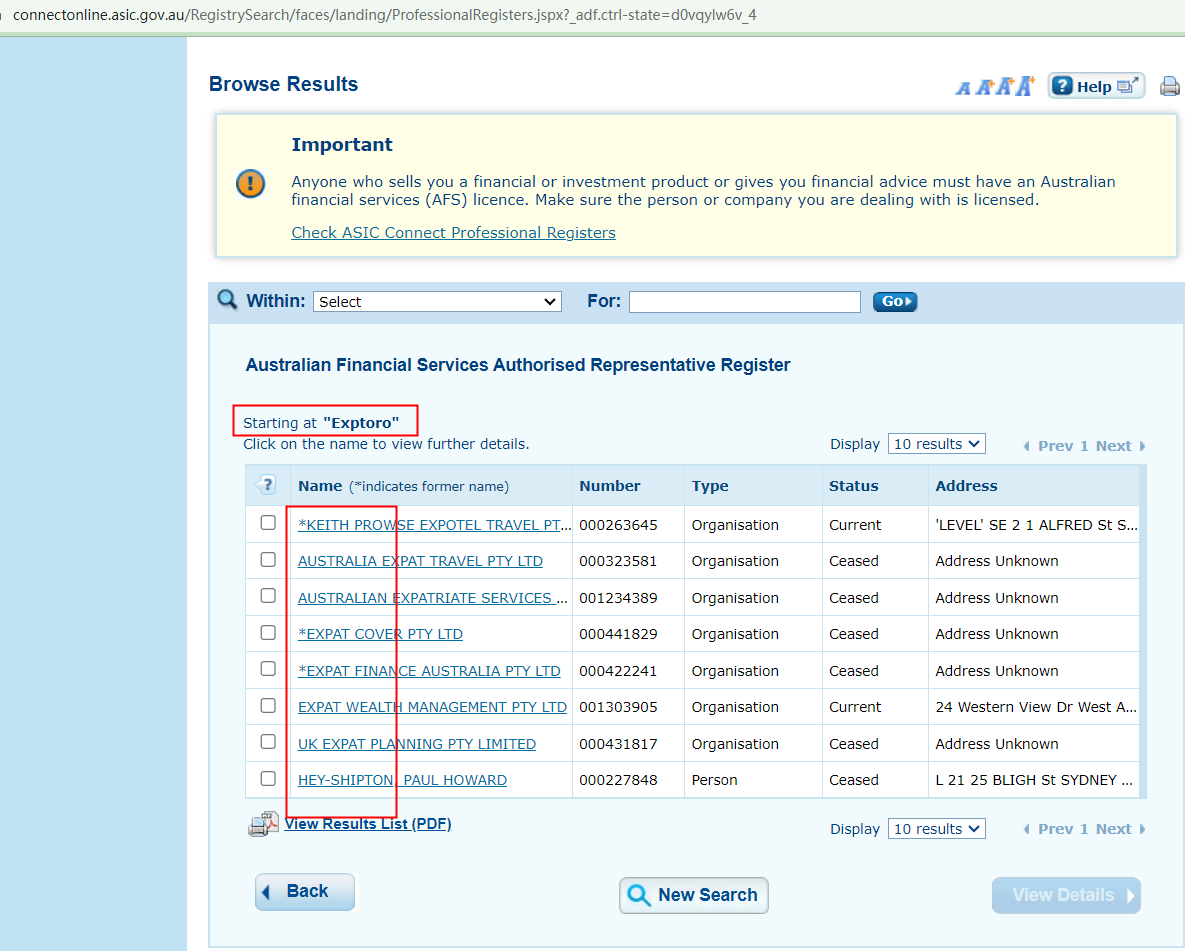Screen dimensions: 1185x951
Task: Click number cell 001303905
Action: coord(618,707)
